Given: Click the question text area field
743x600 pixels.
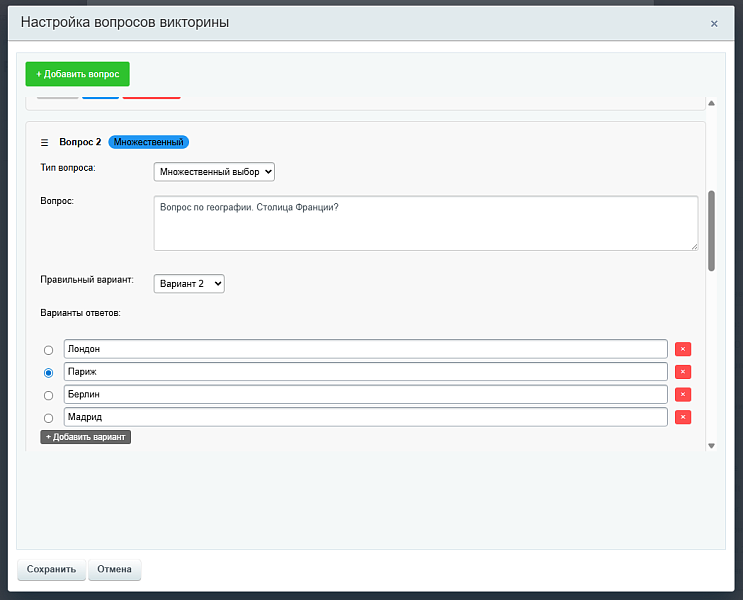Looking at the screenshot, I should coord(425,222).
